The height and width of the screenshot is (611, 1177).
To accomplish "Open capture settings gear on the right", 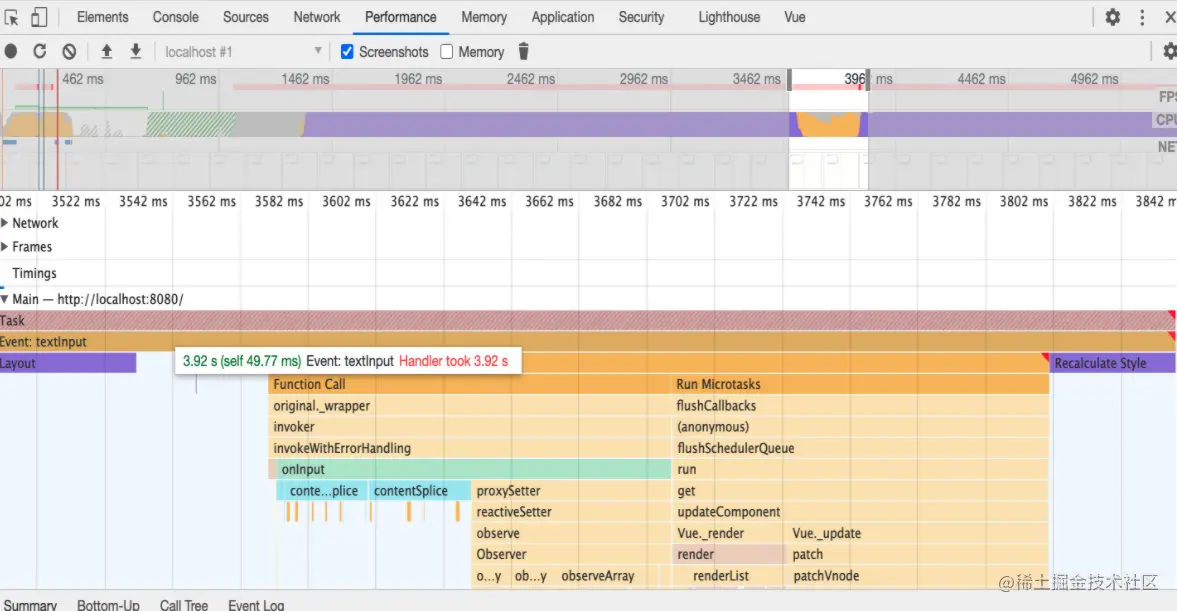I will [x=1169, y=51].
